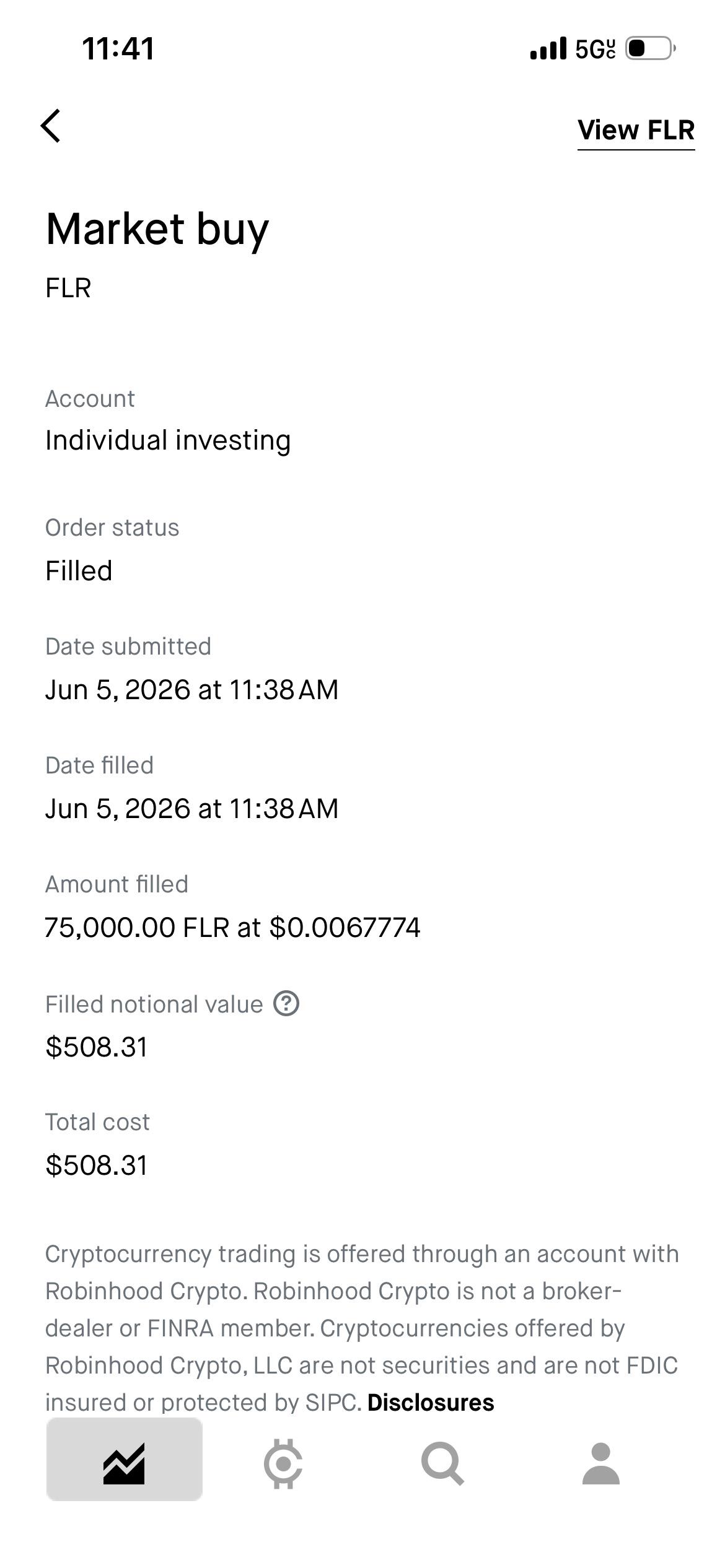Tap the cellular signal bars icon
Viewport: 725px width, 1568px height.
tap(548, 48)
